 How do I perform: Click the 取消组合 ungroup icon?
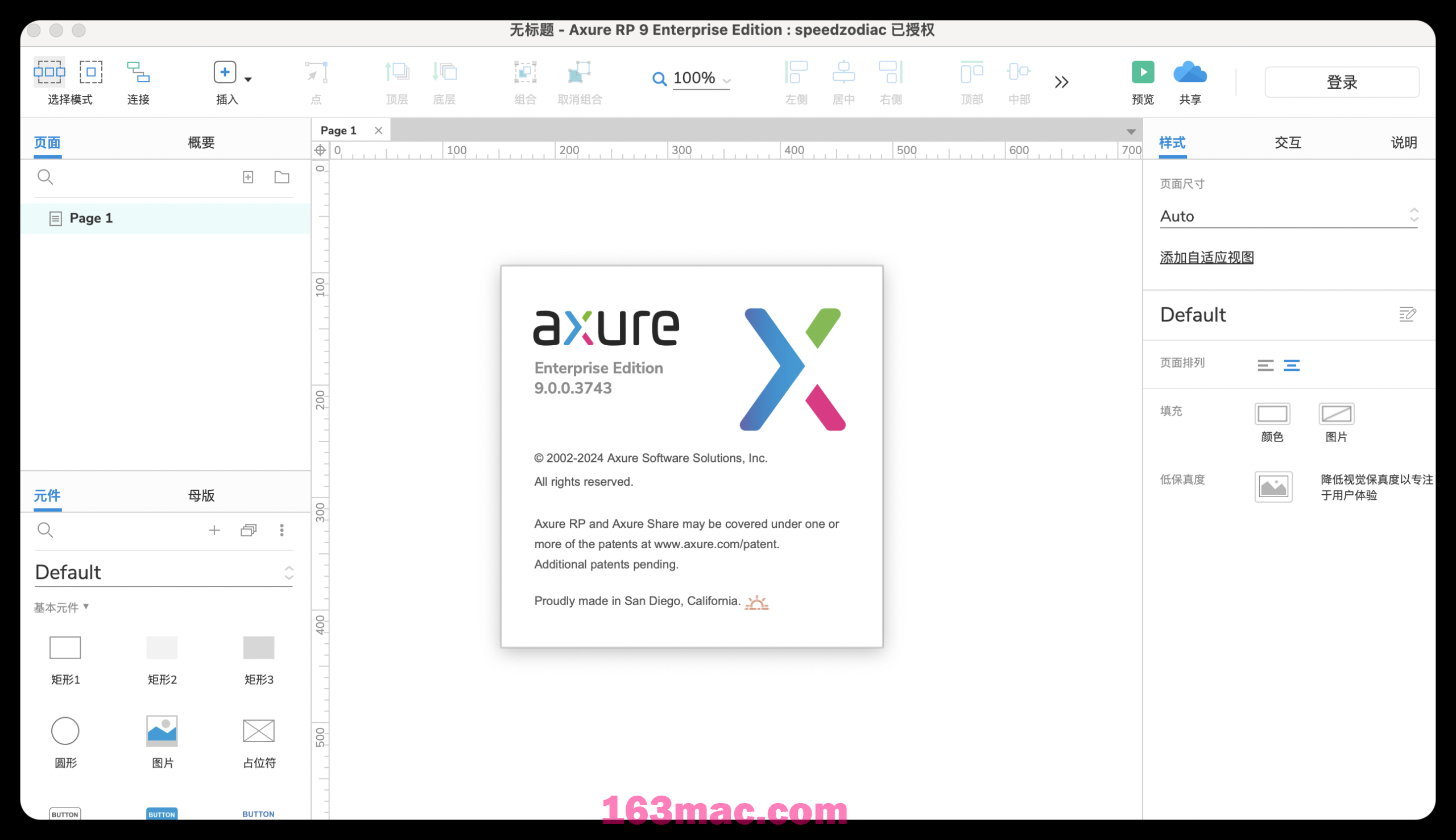click(579, 72)
